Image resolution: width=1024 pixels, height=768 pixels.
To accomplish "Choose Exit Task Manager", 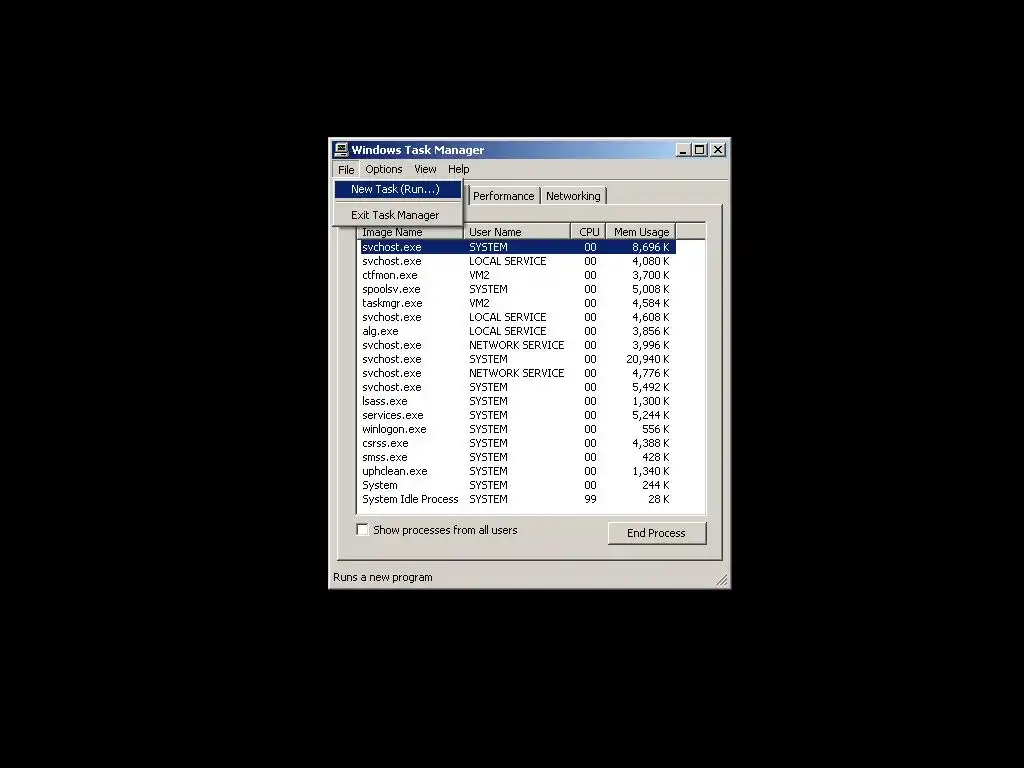I will coord(398,215).
